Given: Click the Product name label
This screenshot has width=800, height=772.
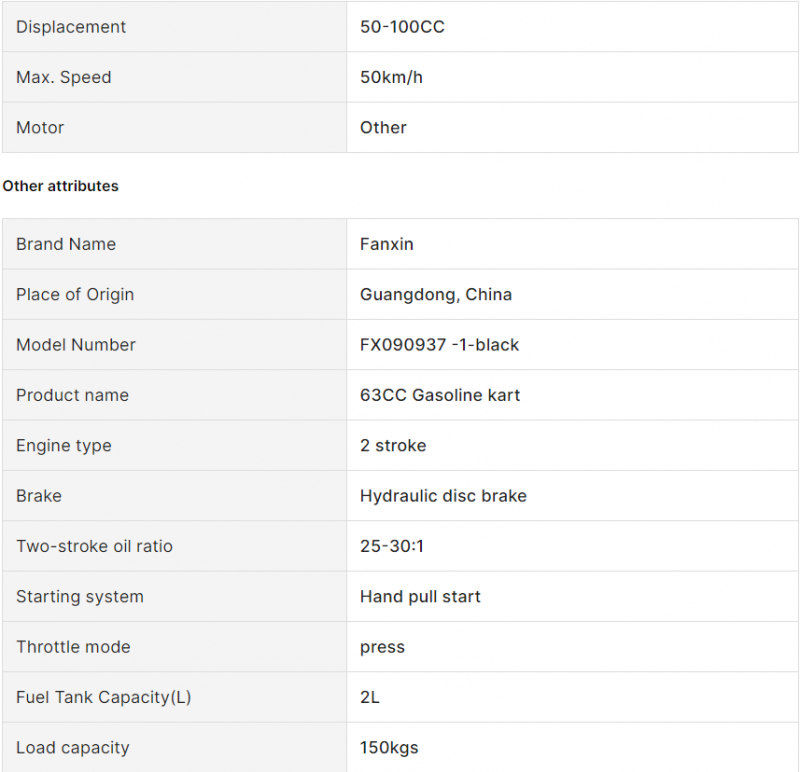Looking at the screenshot, I should [x=72, y=395].
